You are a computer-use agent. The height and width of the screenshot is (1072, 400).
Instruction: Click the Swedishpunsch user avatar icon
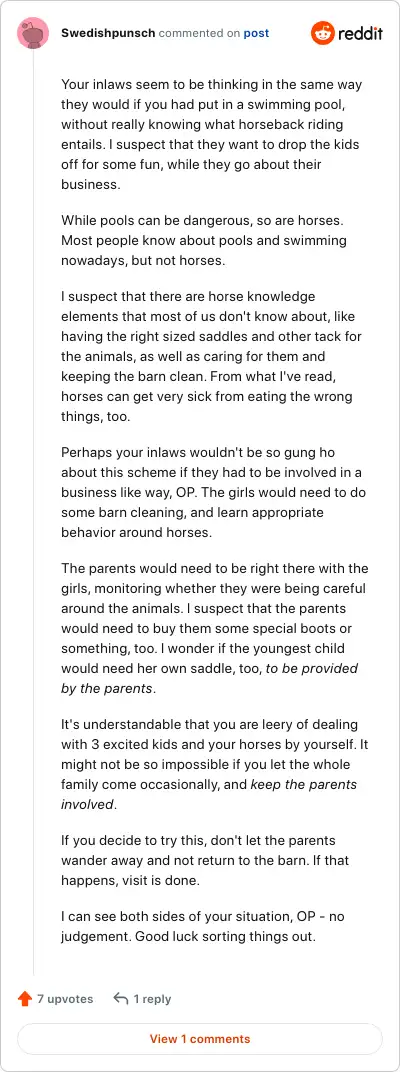tap(33, 33)
